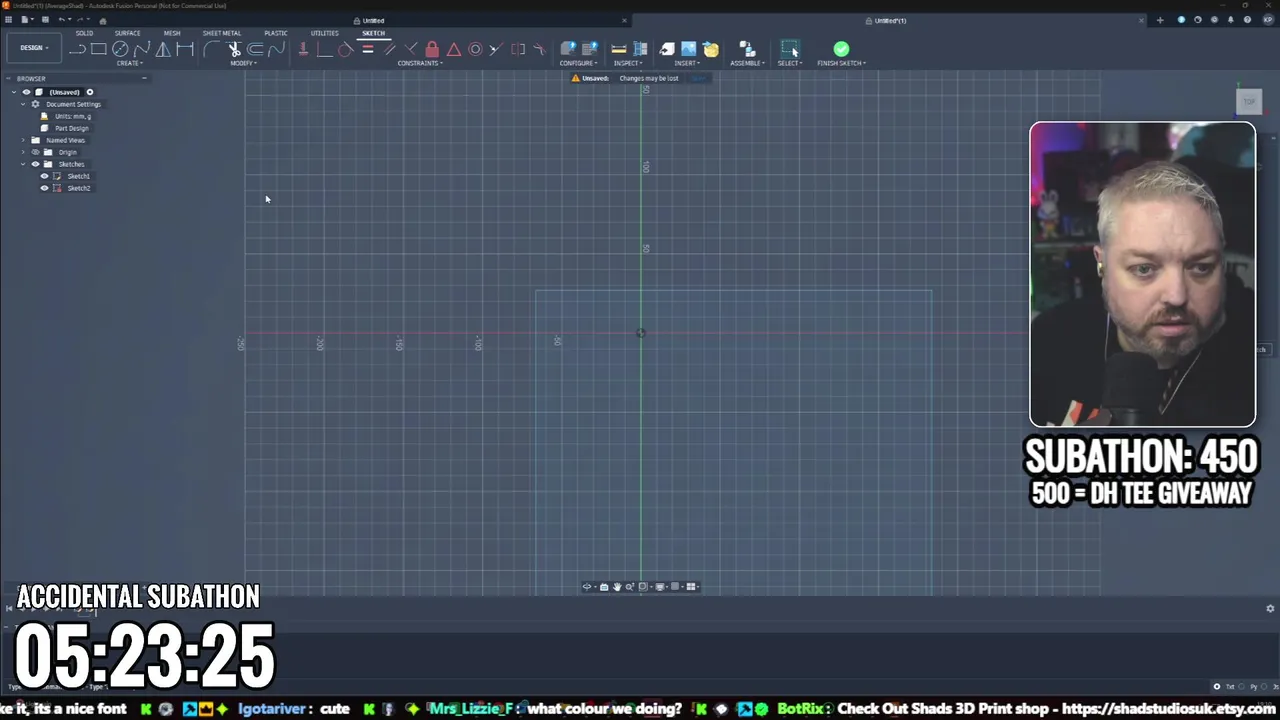Add a new document tab with plus
This screenshot has width=1280, height=720.
coord(1160,20)
